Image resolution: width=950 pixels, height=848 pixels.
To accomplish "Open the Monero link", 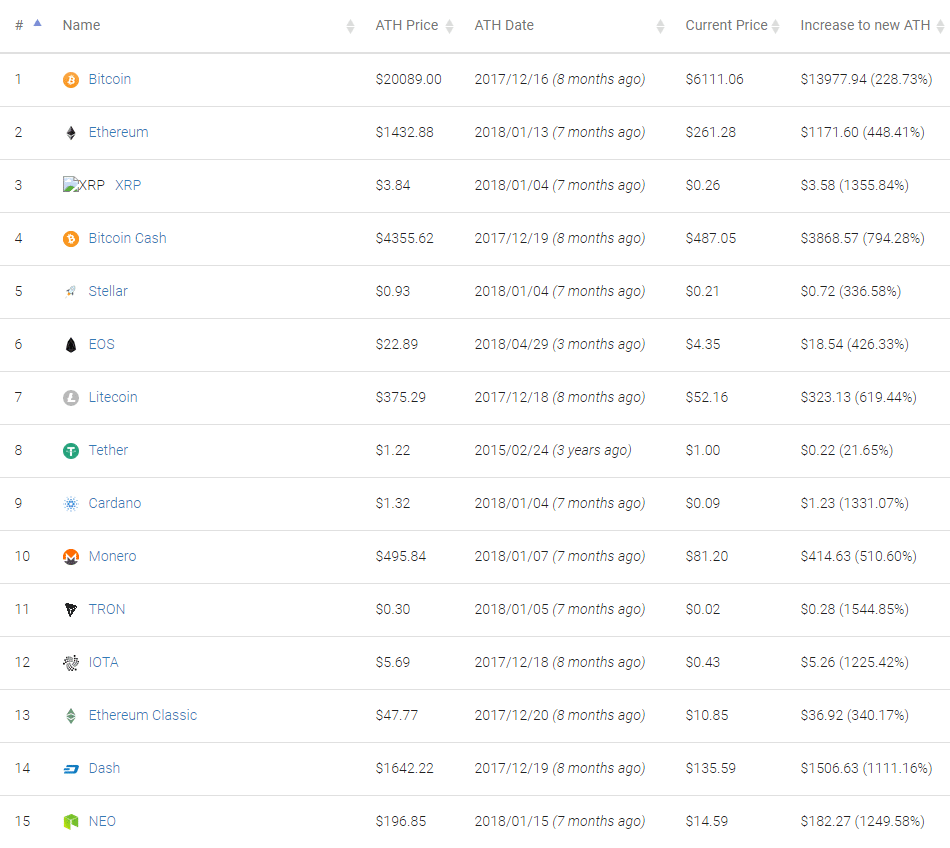I will pos(112,556).
